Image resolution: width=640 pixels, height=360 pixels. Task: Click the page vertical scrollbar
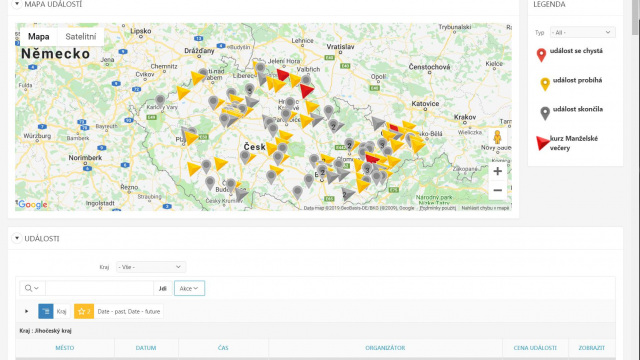pos(636,18)
